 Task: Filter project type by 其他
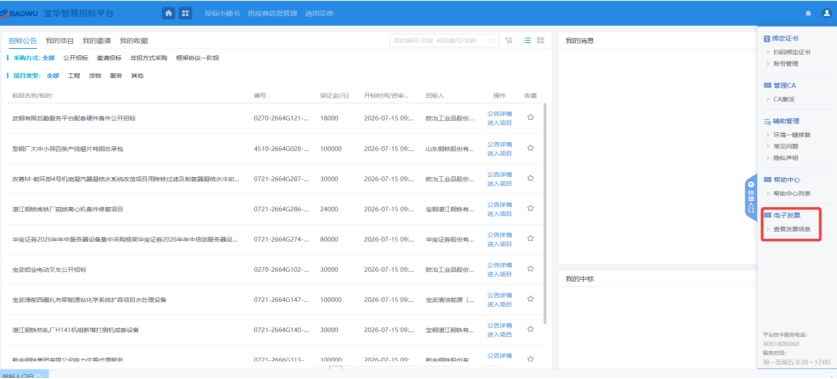pos(137,76)
